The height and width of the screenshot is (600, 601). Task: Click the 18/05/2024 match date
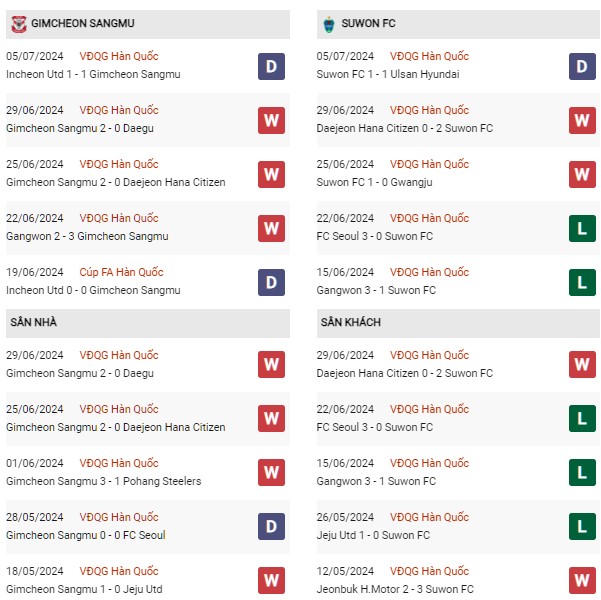(x=35, y=571)
